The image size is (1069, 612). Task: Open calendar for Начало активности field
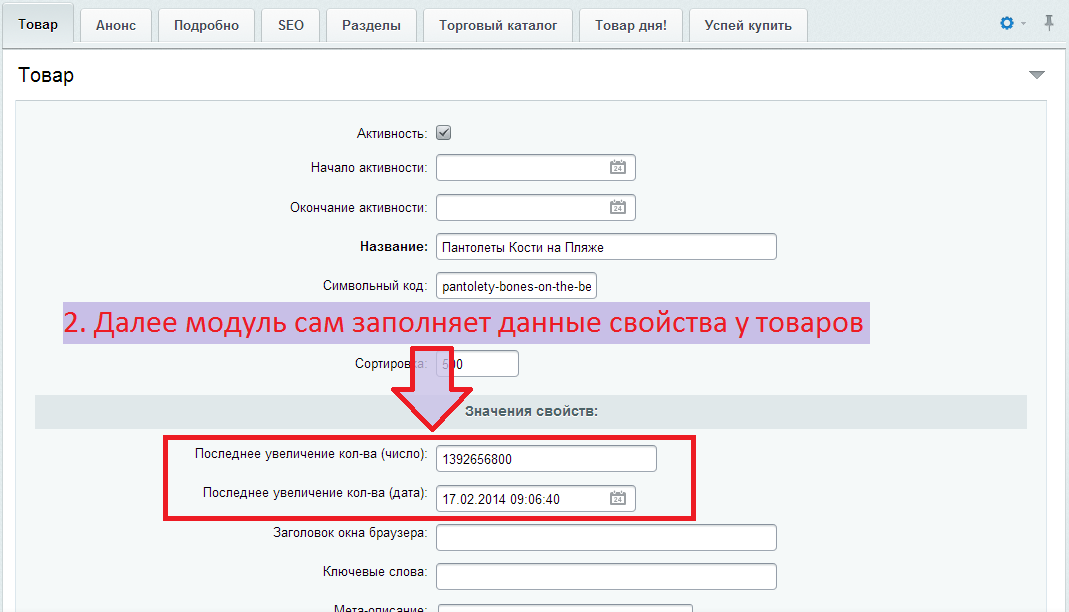pos(617,168)
